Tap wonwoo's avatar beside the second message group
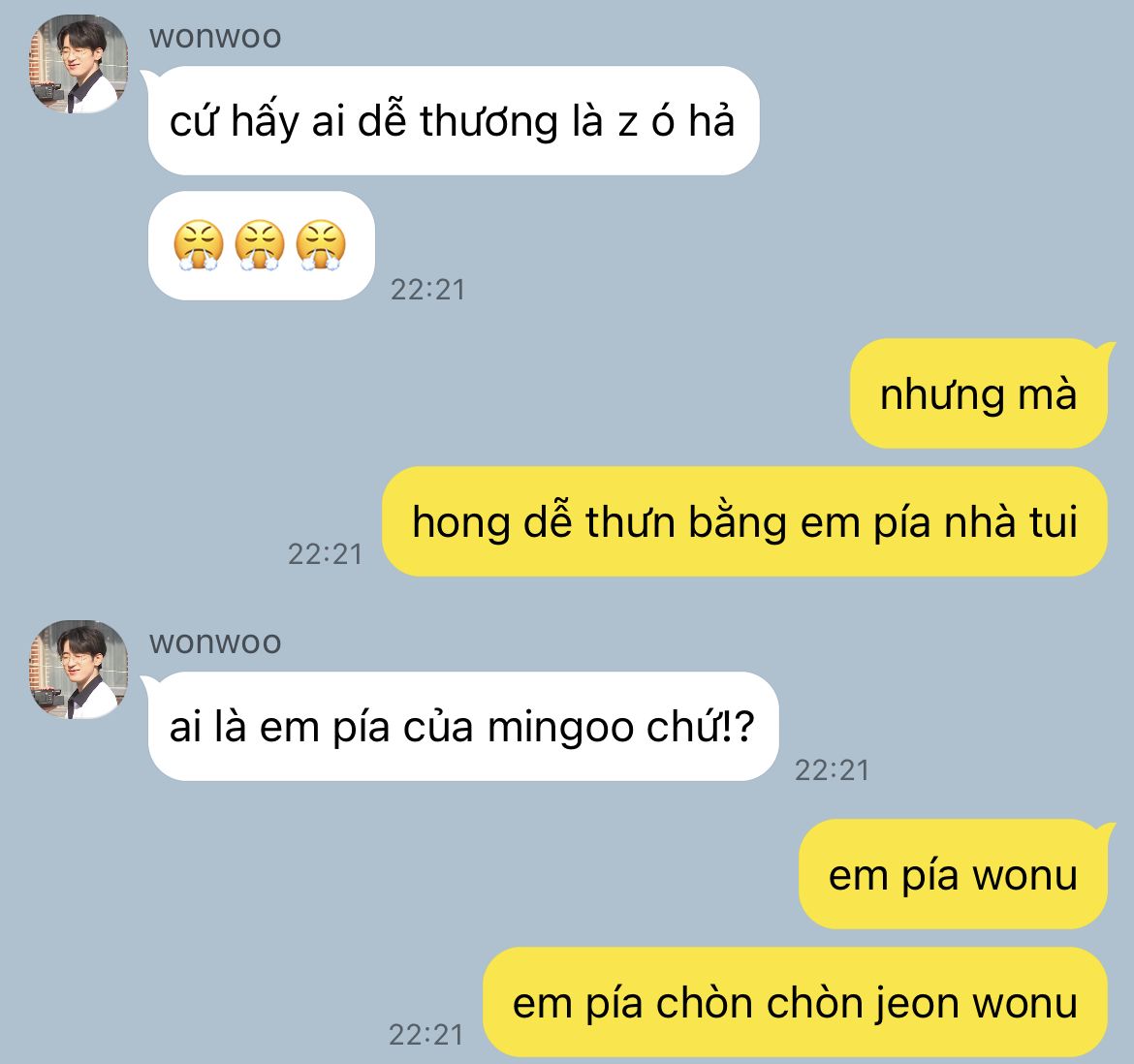The image size is (1134, 1064). 79,670
